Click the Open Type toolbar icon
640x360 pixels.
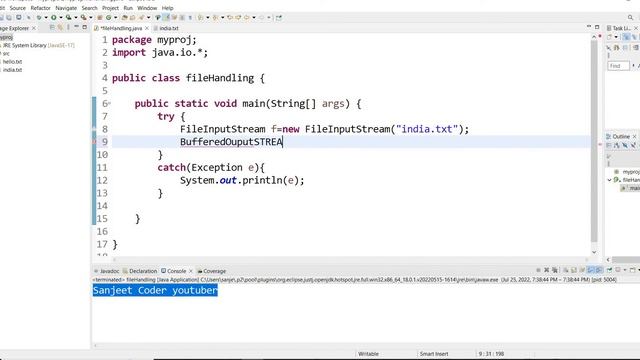124,18
